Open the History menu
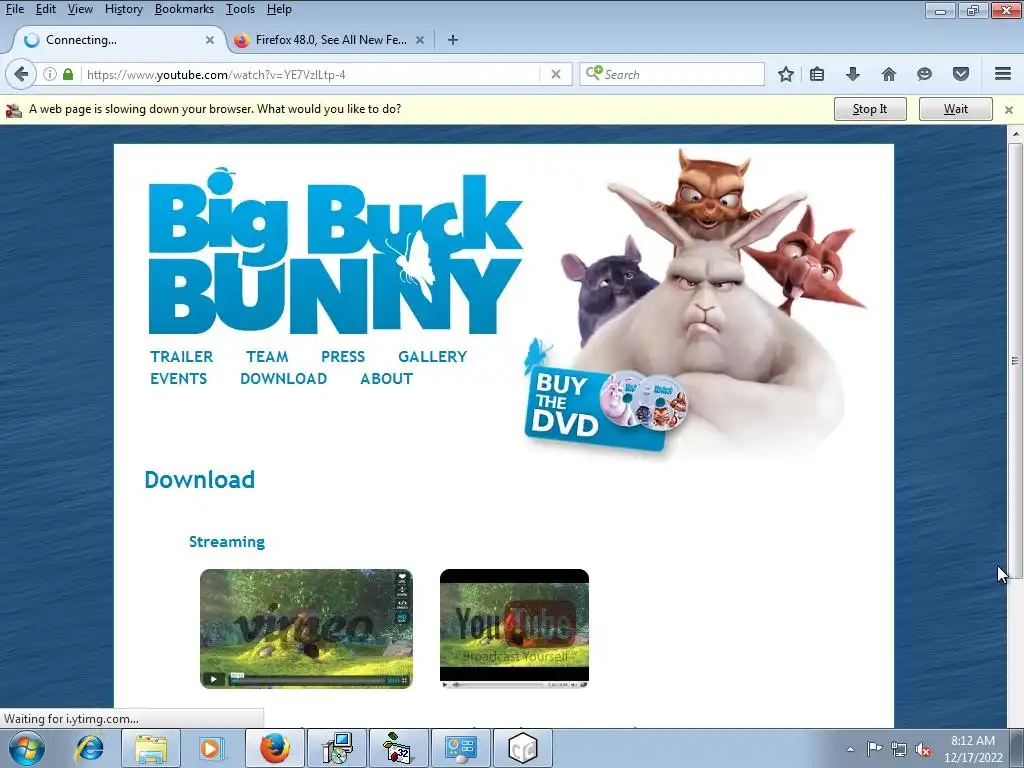The width and height of the screenshot is (1024, 768). [123, 9]
